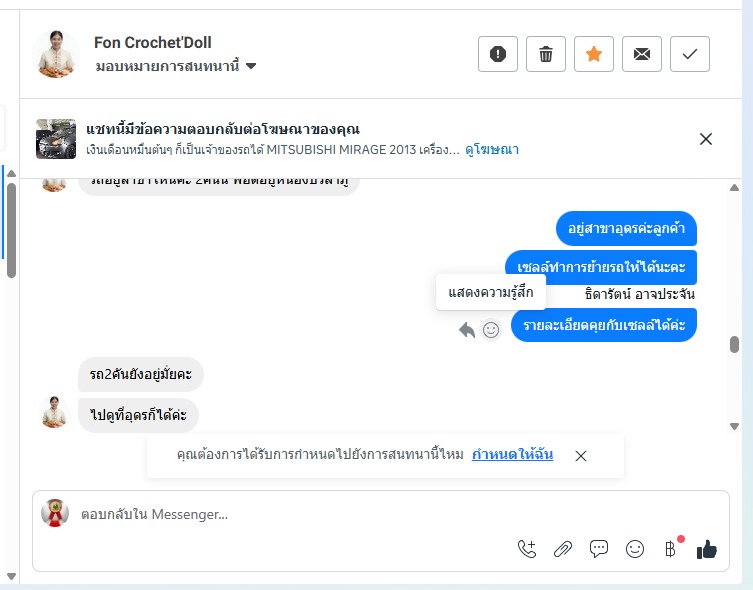The height and width of the screenshot is (590, 753).
Task: Mark conversation as unread envelope icon
Action: (x=642, y=54)
